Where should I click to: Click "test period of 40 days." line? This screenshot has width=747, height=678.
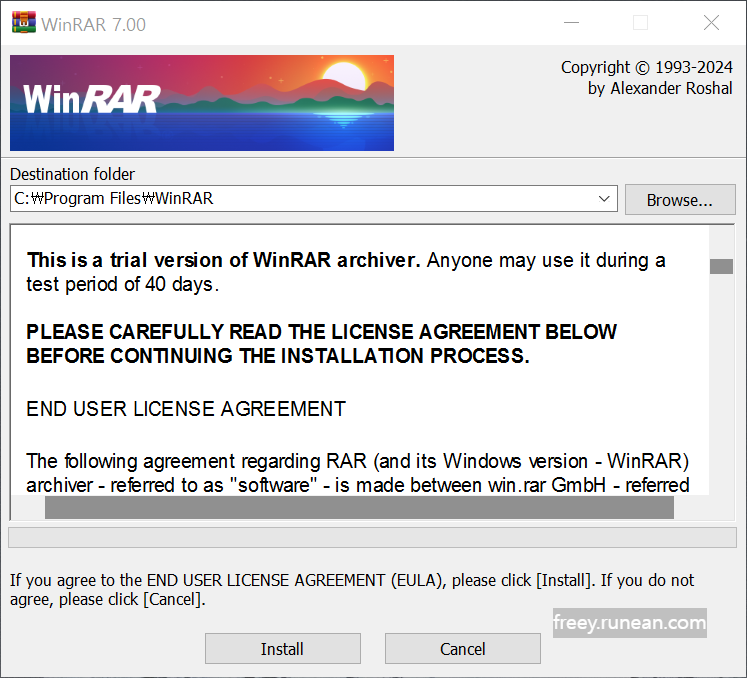click(x=122, y=284)
